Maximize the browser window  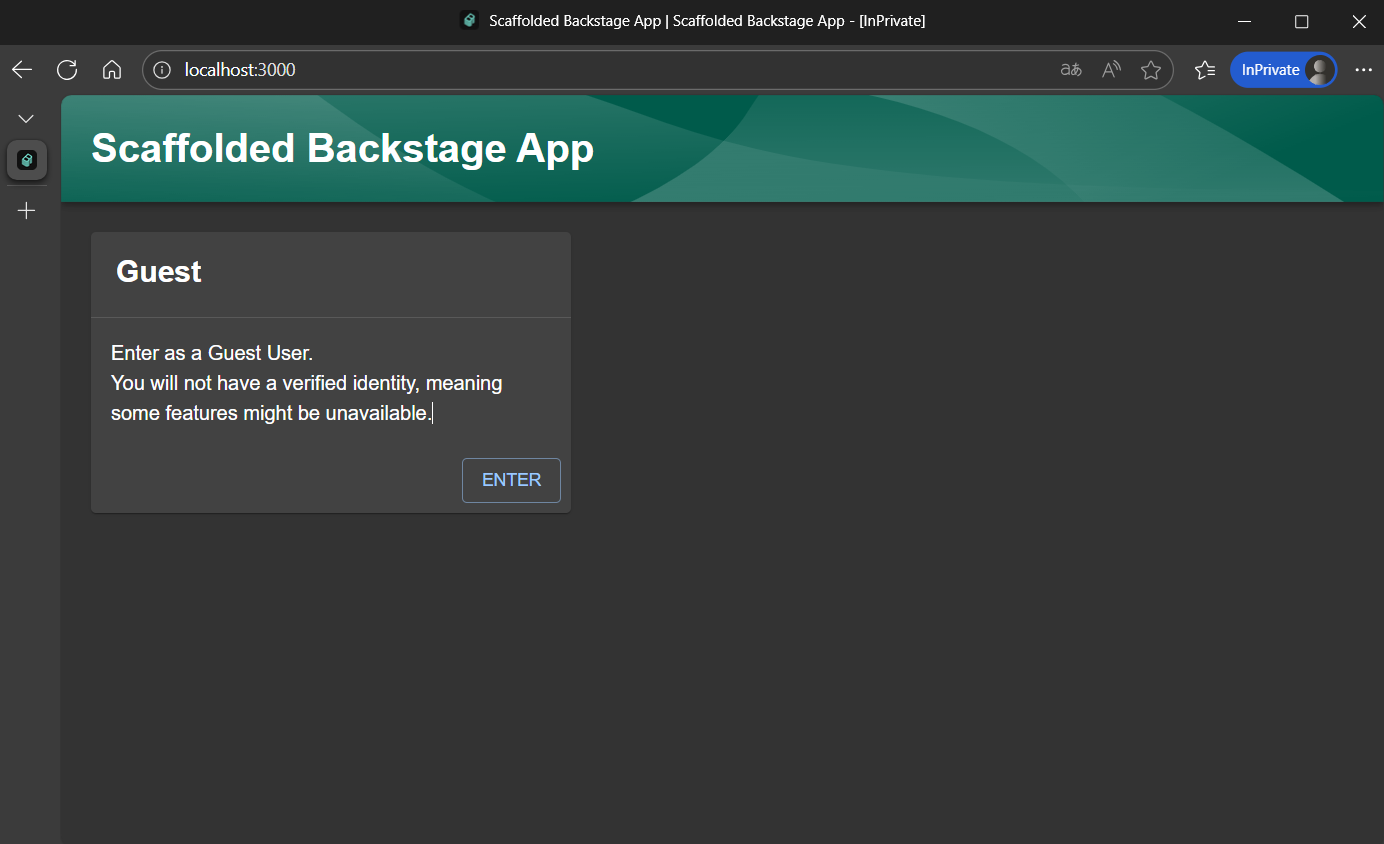pos(1301,21)
